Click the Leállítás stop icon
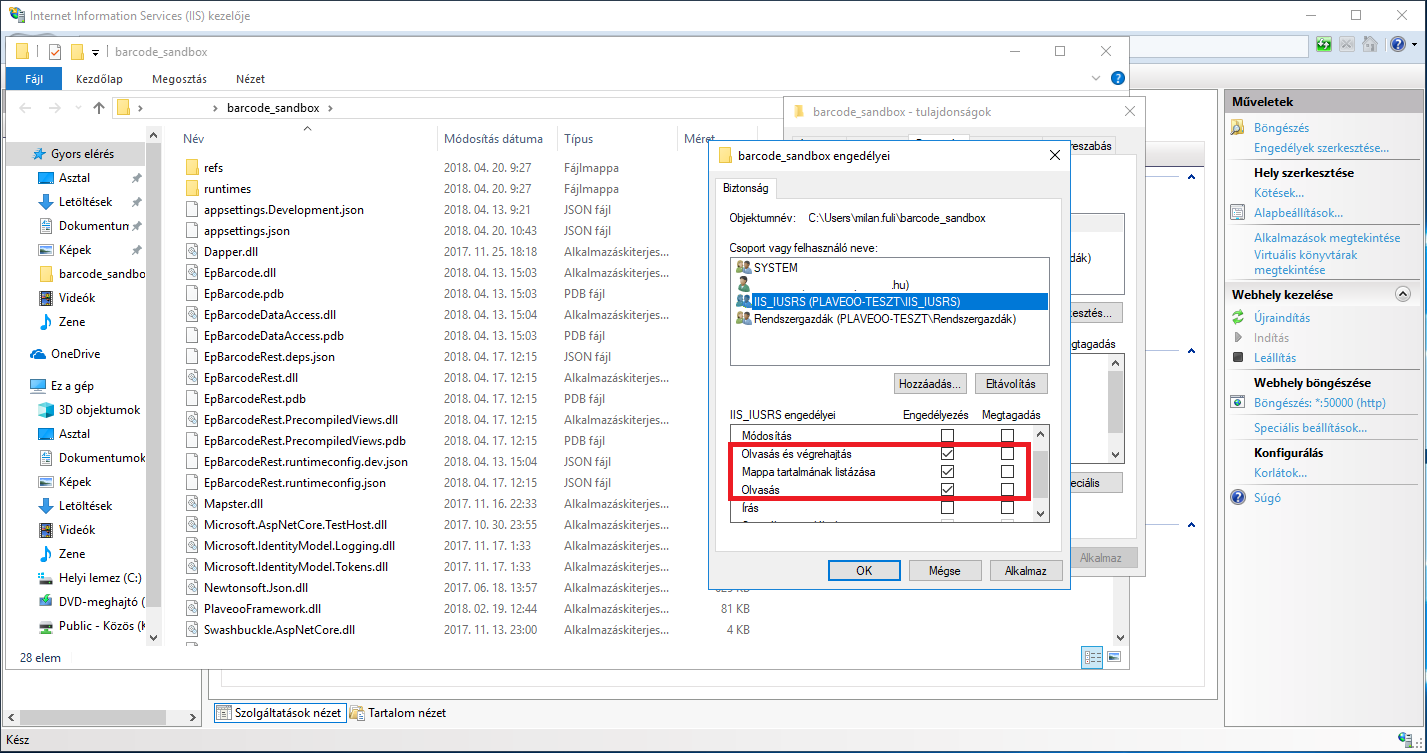 [x=1238, y=357]
